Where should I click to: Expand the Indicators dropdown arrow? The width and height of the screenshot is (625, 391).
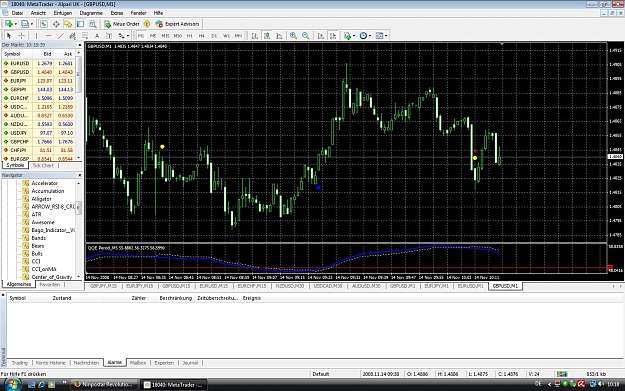(354, 36)
